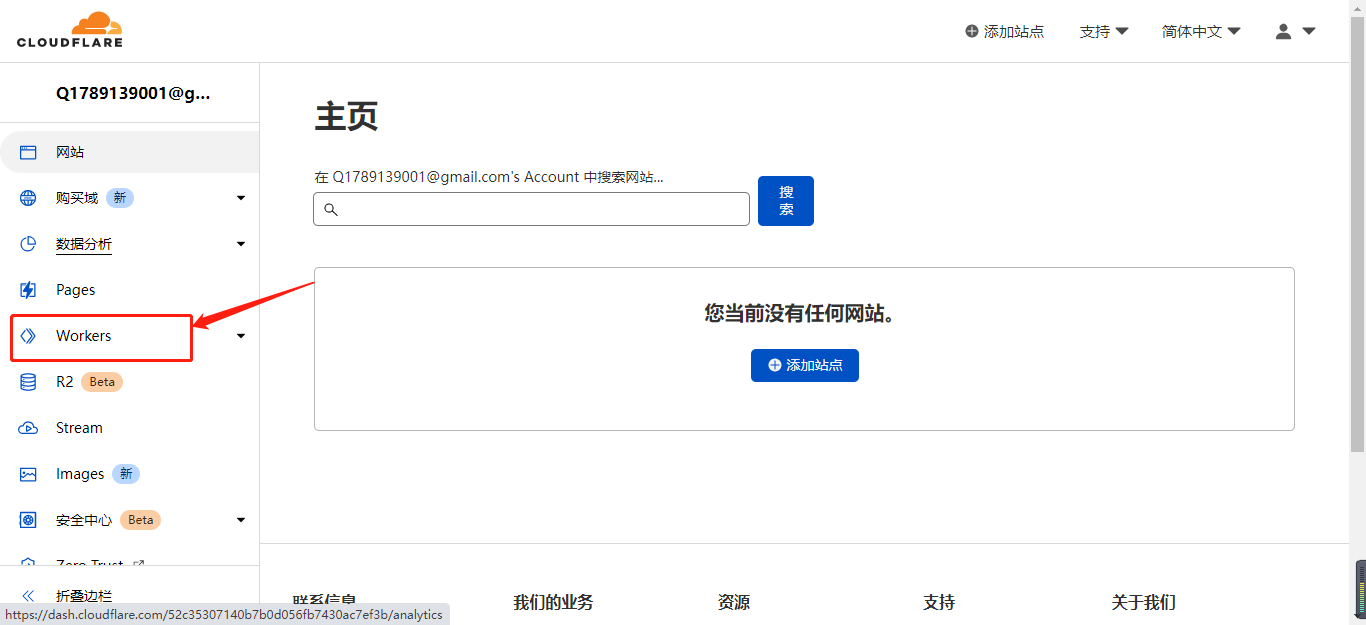Click the Cloudflare logo

(70, 30)
